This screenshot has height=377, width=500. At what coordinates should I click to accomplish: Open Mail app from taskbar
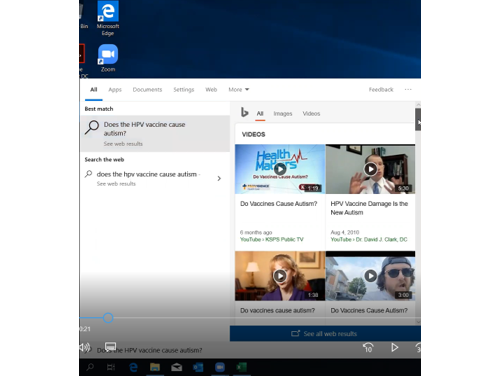click(176, 367)
